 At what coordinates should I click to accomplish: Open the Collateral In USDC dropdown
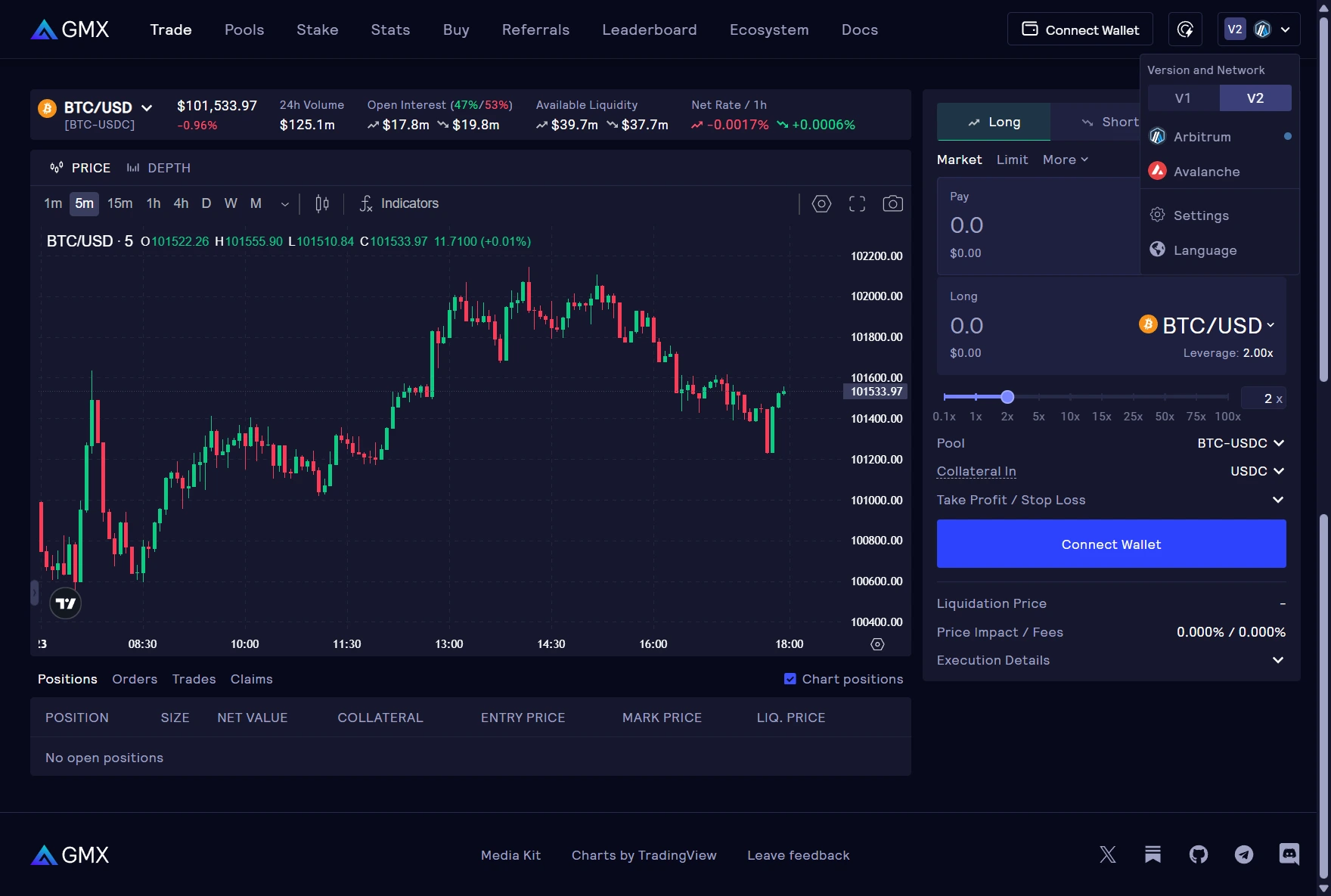tap(1258, 471)
